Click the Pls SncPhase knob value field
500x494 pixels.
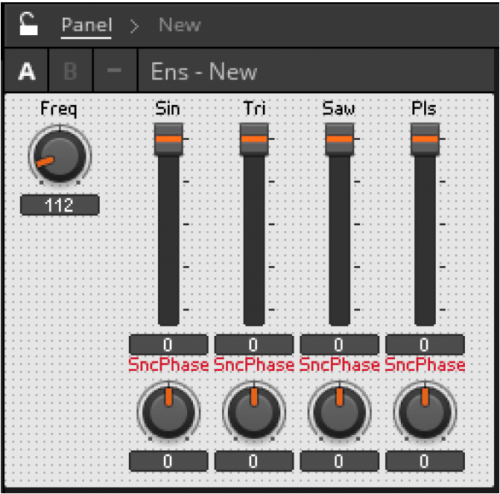click(425, 461)
